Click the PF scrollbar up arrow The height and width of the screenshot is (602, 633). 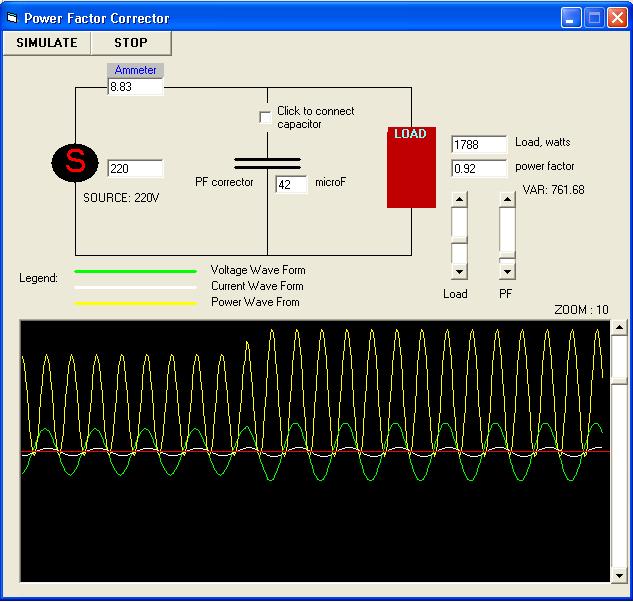507,200
